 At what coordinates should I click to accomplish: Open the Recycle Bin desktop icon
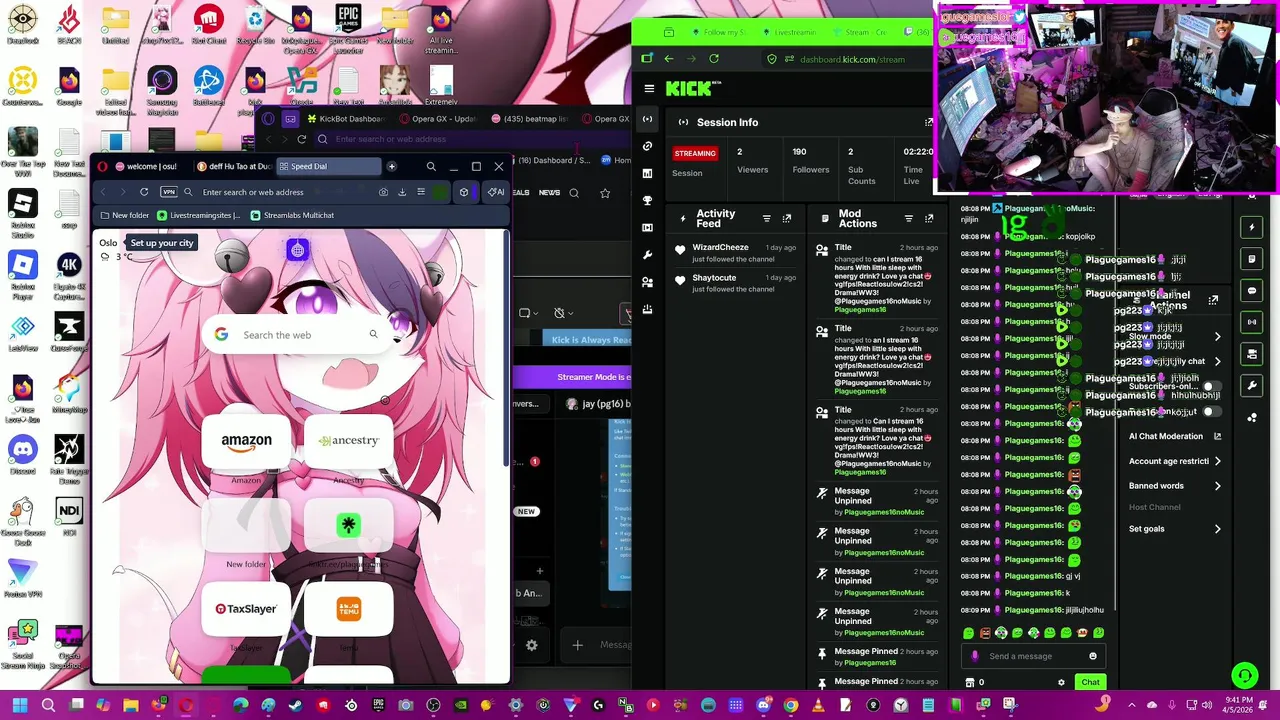(x=255, y=23)
